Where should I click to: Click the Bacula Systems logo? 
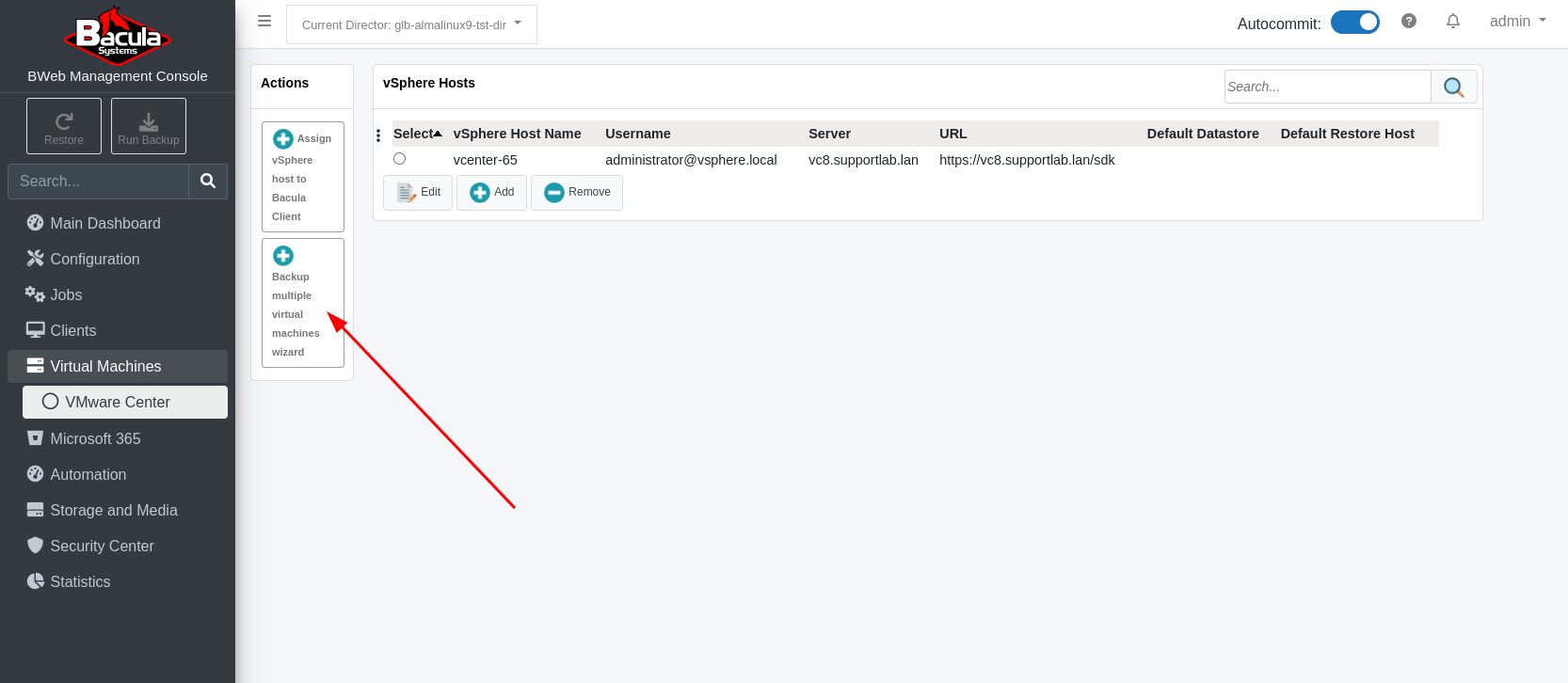coord(118,36)
